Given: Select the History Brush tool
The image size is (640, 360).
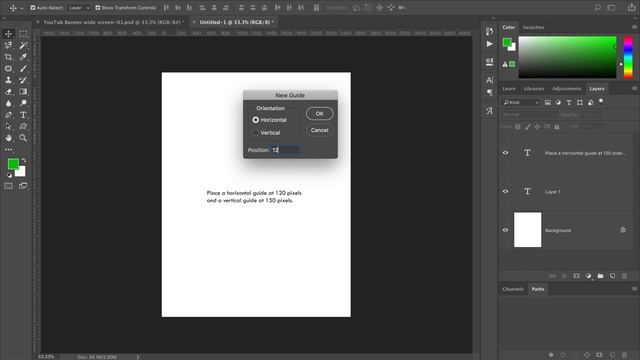Looking at the screenshot, I should [x=23, y=80].
